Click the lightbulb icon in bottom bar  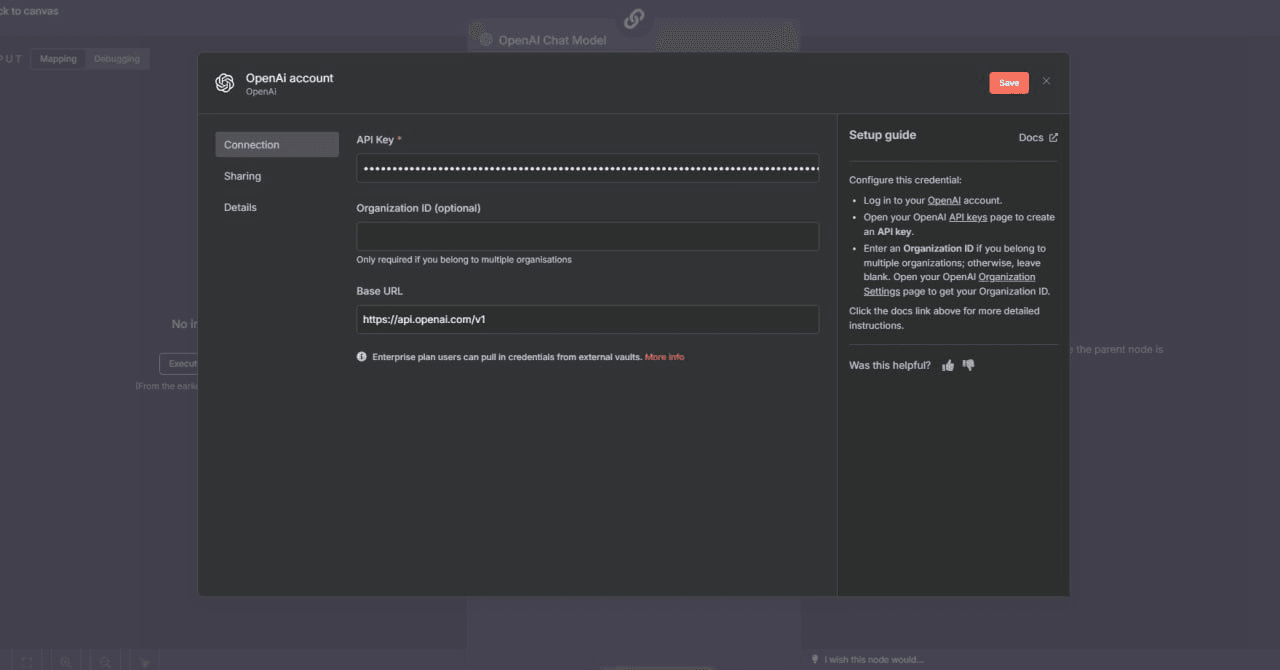pos(815,659)
